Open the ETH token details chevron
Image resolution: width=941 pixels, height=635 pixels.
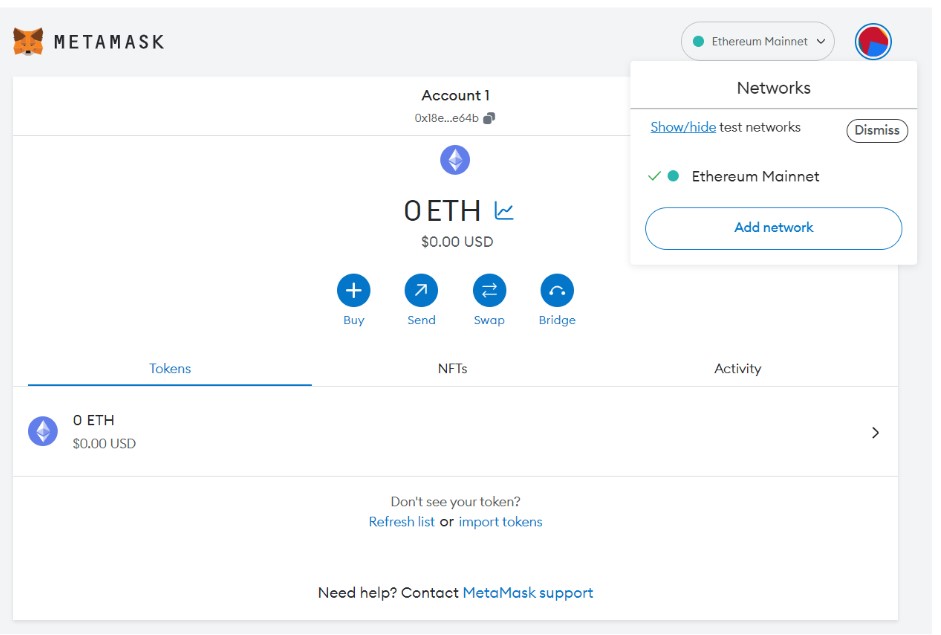876,433
